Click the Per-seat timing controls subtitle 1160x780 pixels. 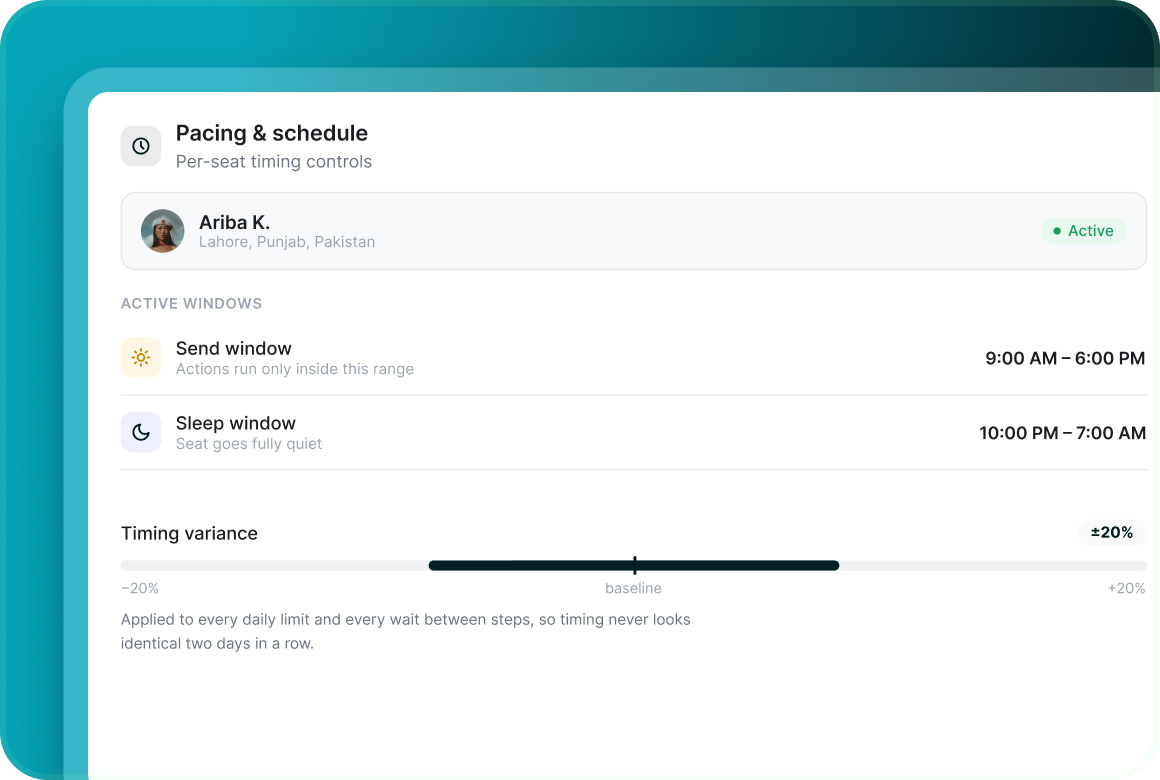click(274, 161)
